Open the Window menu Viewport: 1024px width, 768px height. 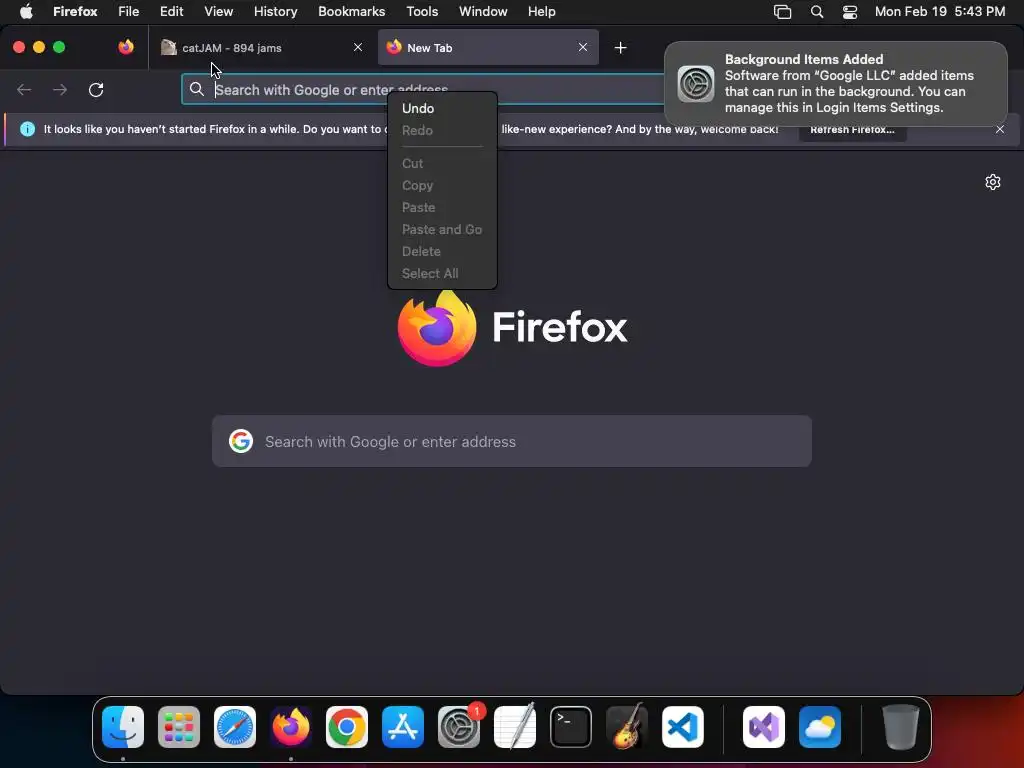click(483, 12)
